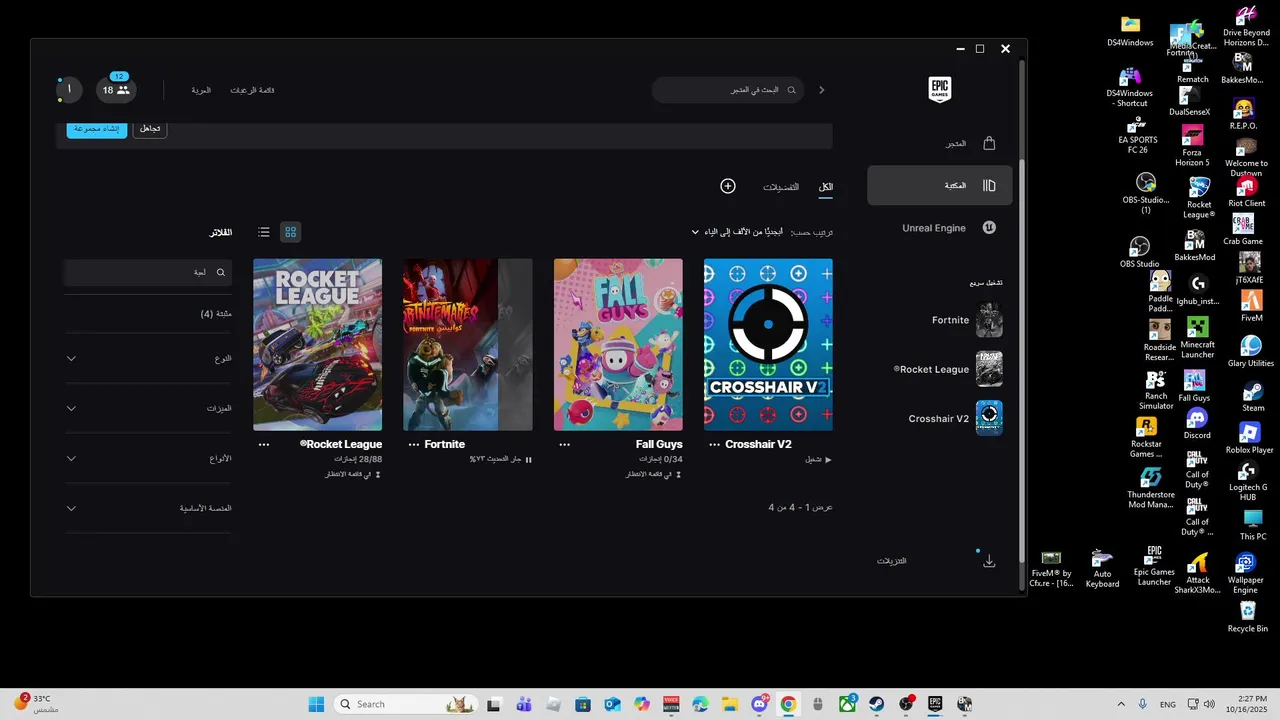Open the Riot Client desktop shortcut
This screenshot has height=720, width=1280.
pos(1246,192)
